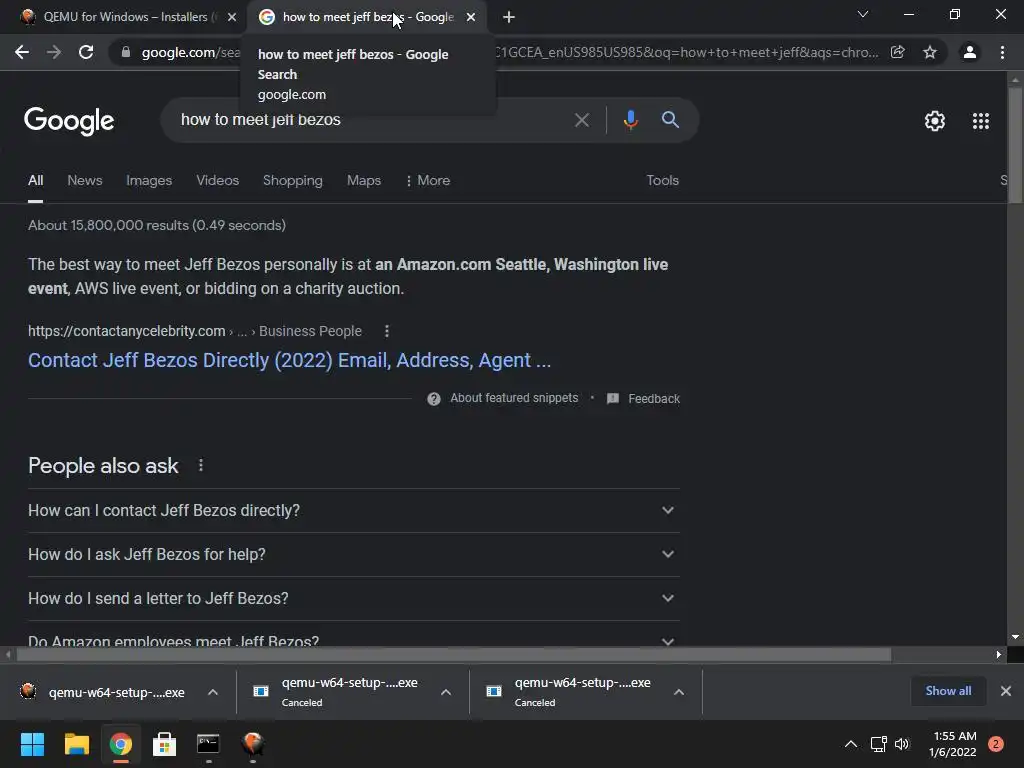Open Google quick settings gear
This screenshot has height=768, width=1024.
pyautogui.click(x=935, y=121)
